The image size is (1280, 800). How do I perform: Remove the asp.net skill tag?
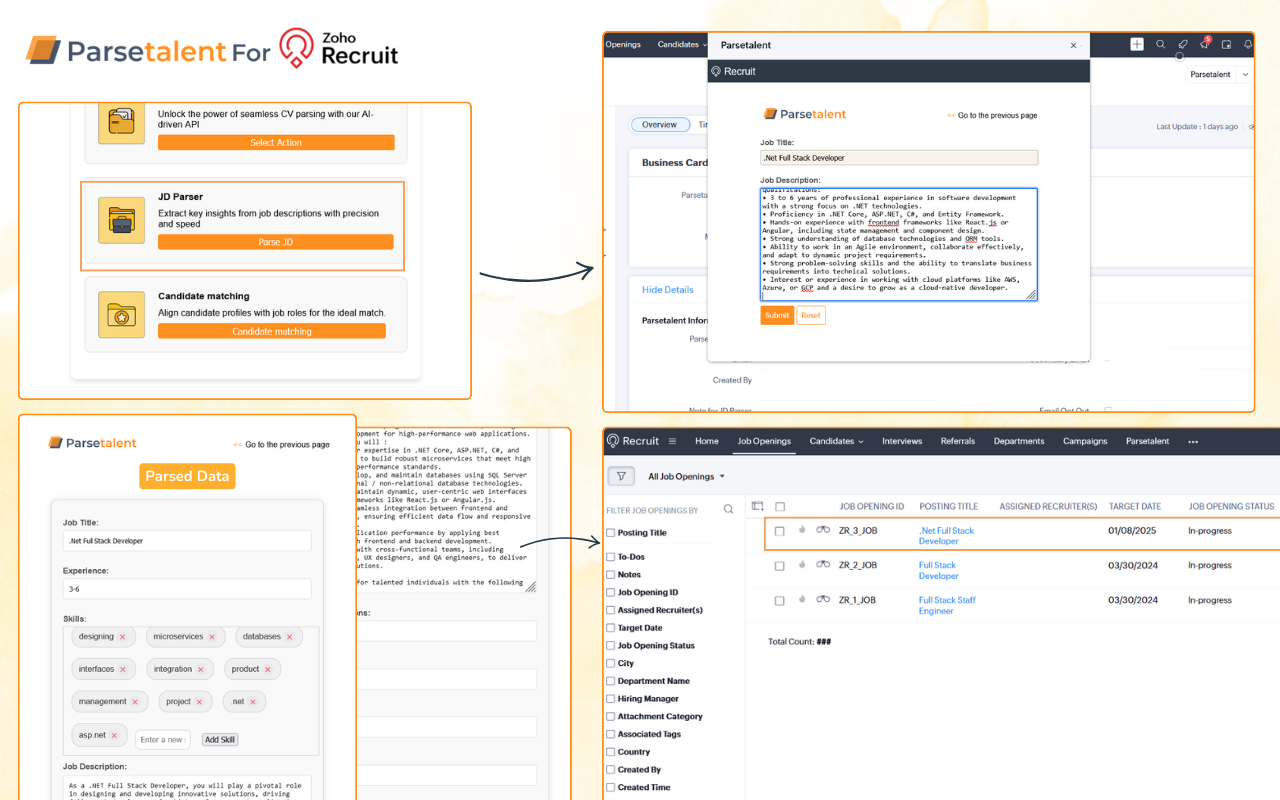pos(114,735)
